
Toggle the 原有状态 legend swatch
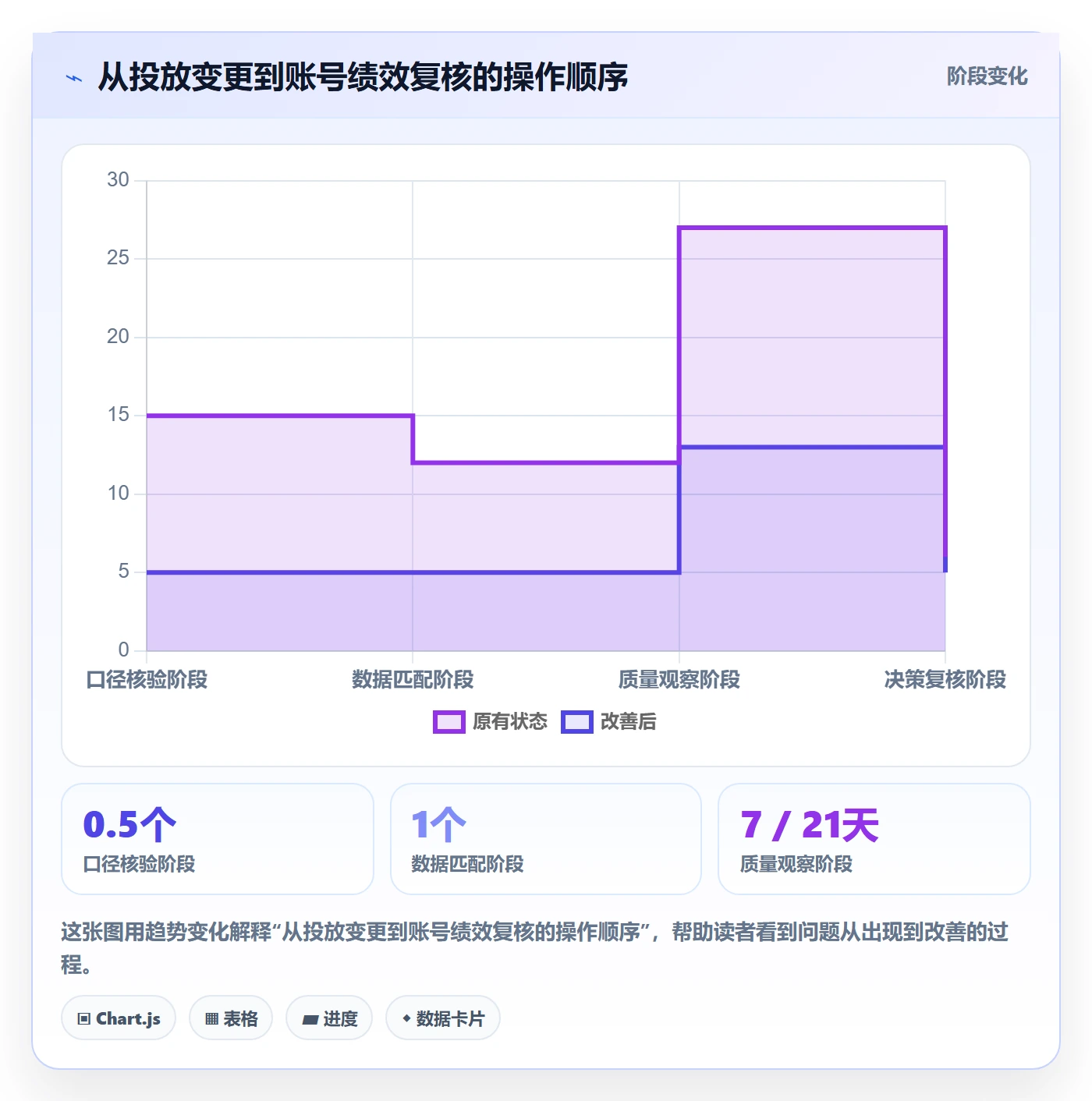click(x=448, y=722)
